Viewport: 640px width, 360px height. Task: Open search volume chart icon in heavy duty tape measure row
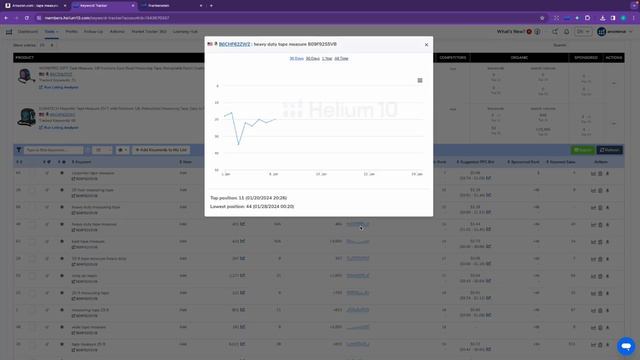242,224
